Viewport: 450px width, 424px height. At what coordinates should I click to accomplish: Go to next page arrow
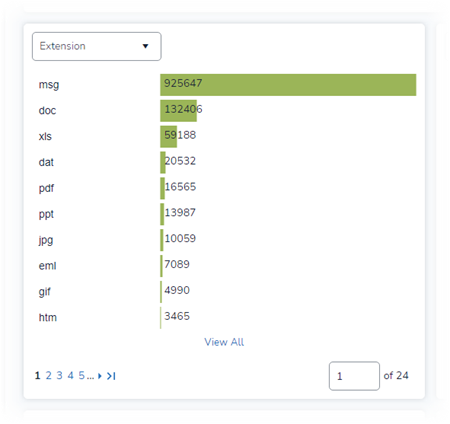(x=100, y=376)
